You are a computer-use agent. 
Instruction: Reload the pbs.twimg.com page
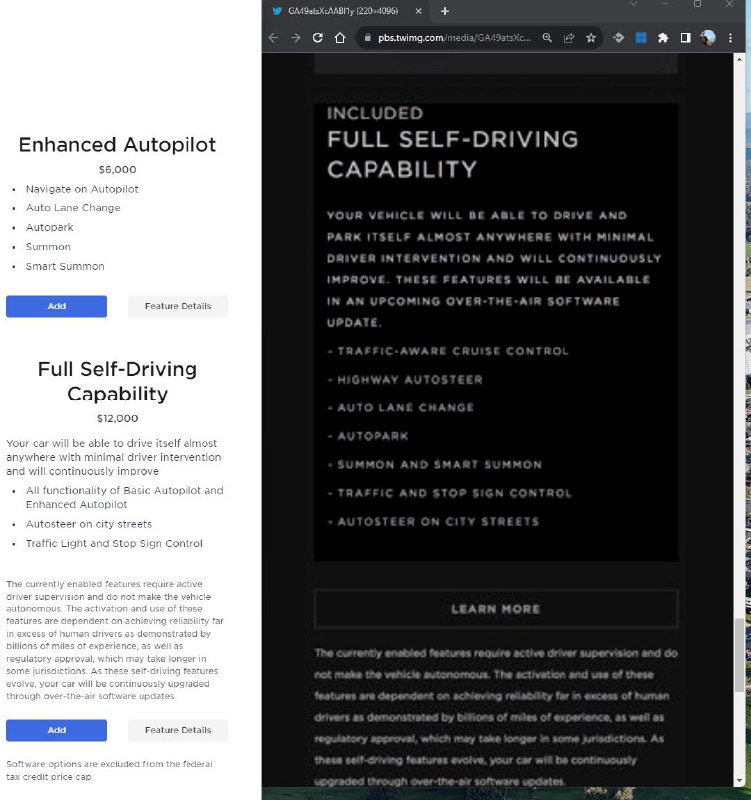pos(317,38)
